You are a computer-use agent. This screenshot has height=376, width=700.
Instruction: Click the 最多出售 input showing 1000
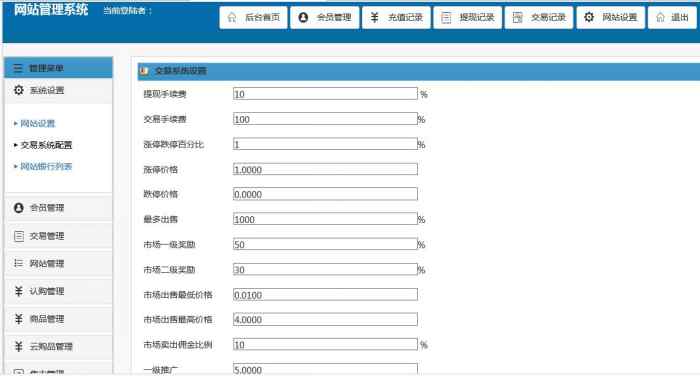coord(325,219)
